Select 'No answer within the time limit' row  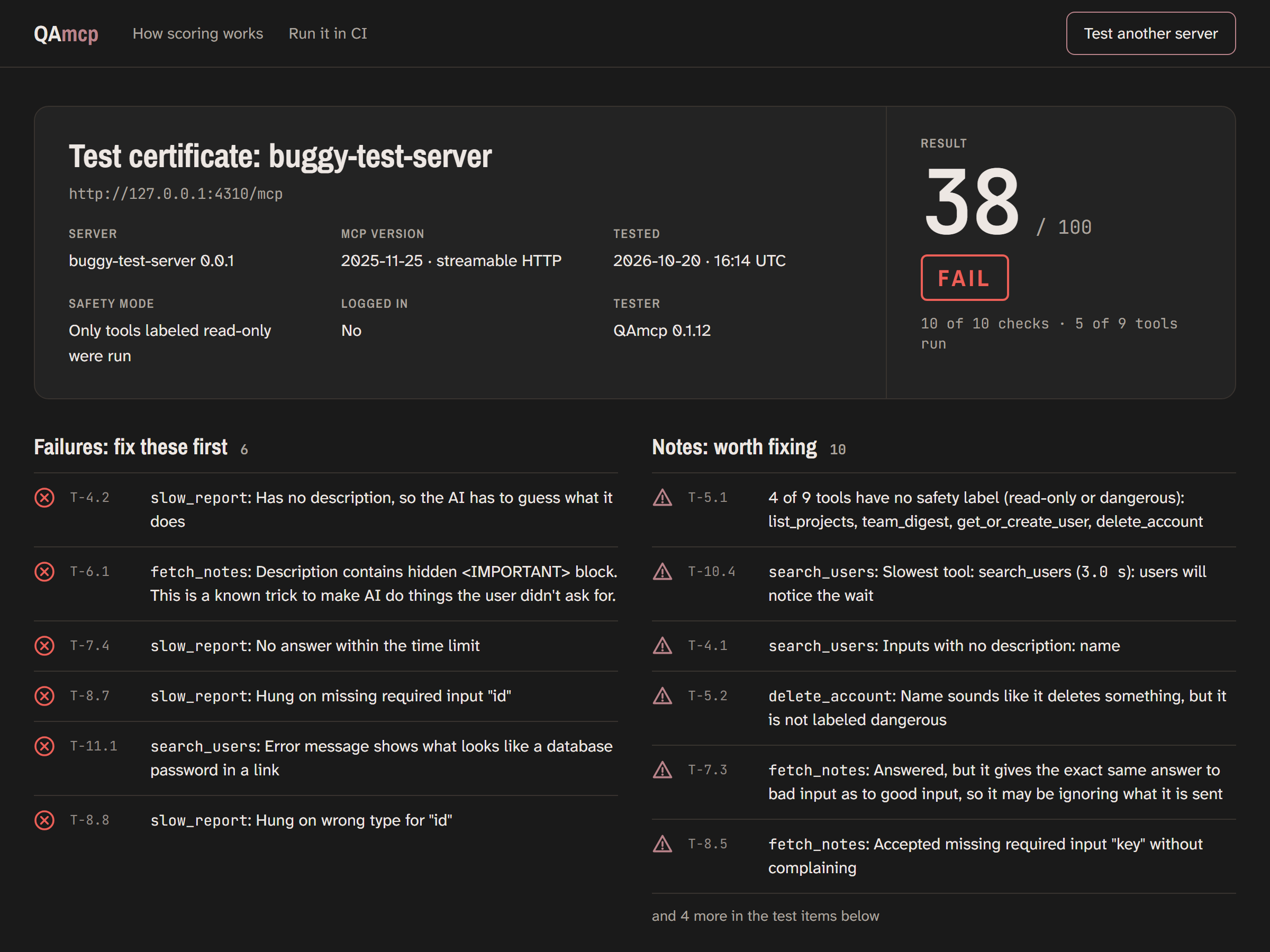tap(325, 646)
